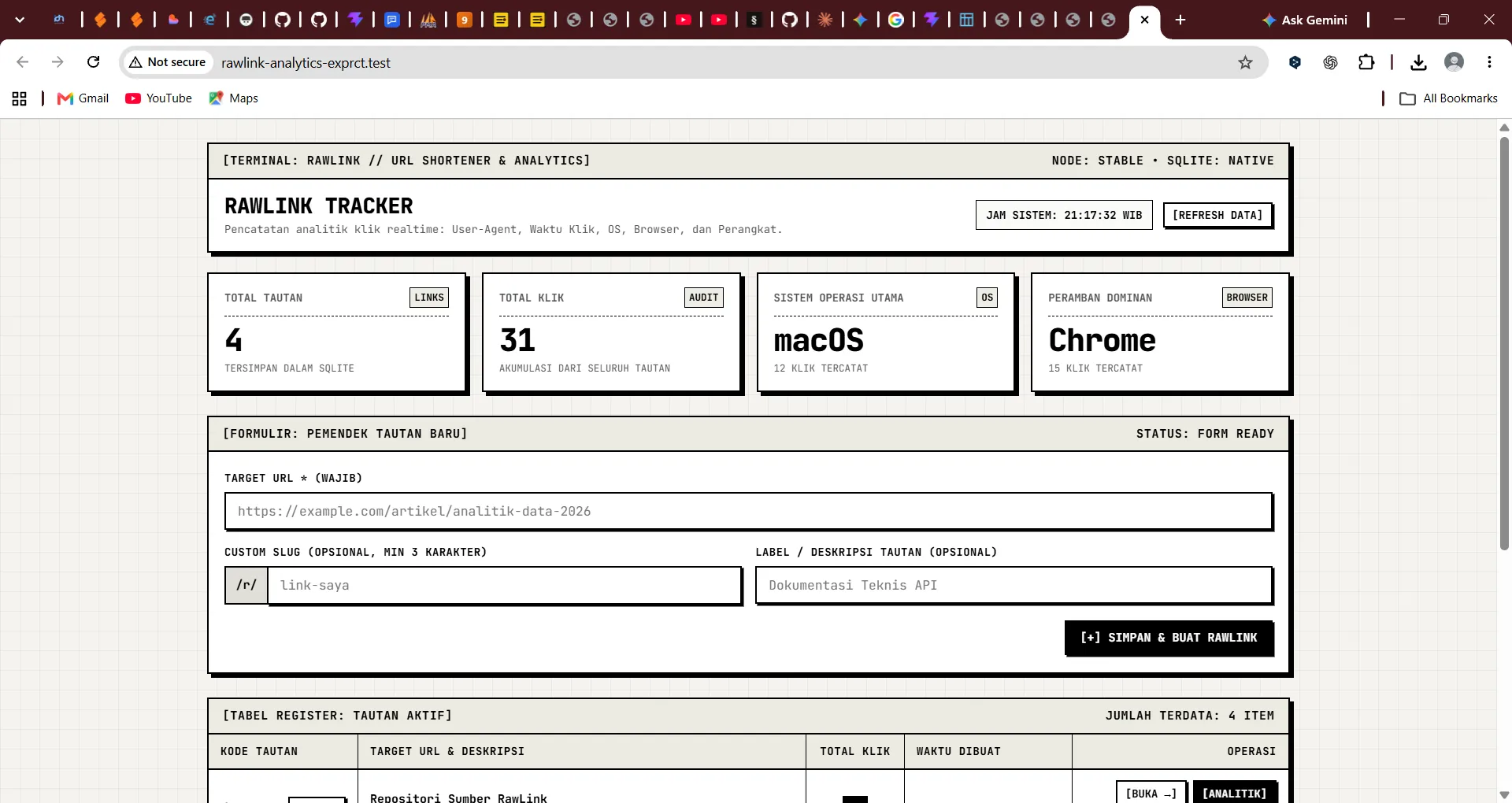
Task: Switch to the Claude starburst tab
Action: (x=825, y=20)
